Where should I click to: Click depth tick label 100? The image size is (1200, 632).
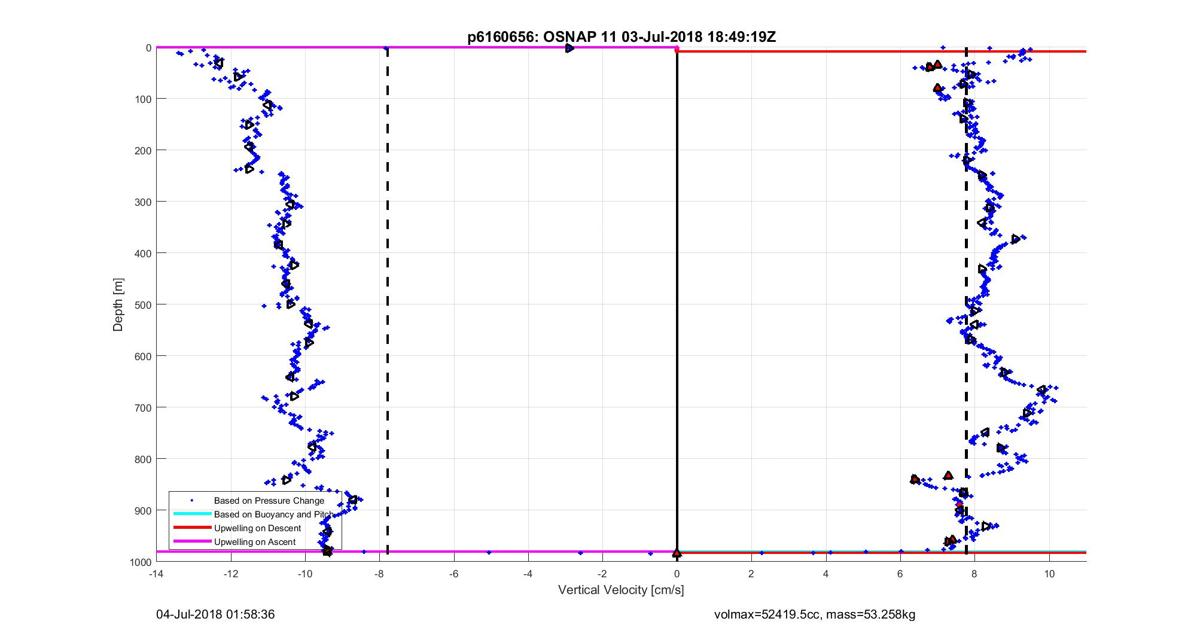[x=142, y=99]
